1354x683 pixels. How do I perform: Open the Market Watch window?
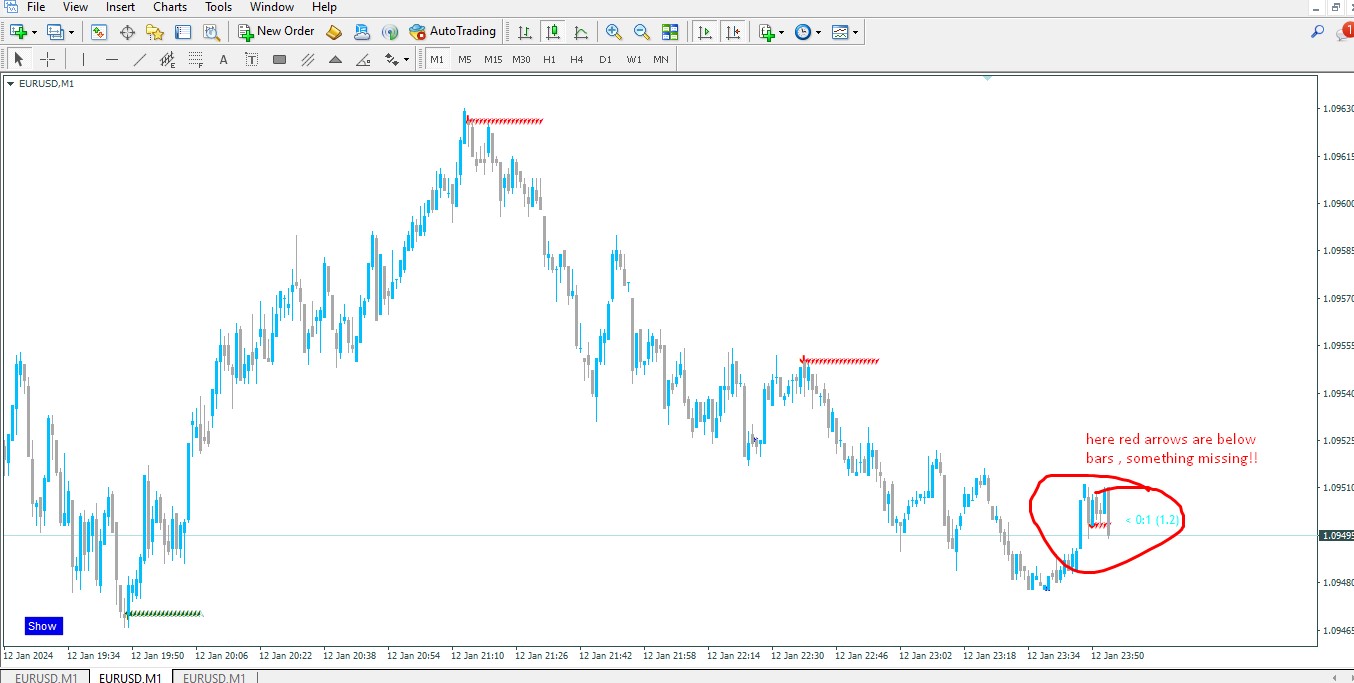click(99, 32)
